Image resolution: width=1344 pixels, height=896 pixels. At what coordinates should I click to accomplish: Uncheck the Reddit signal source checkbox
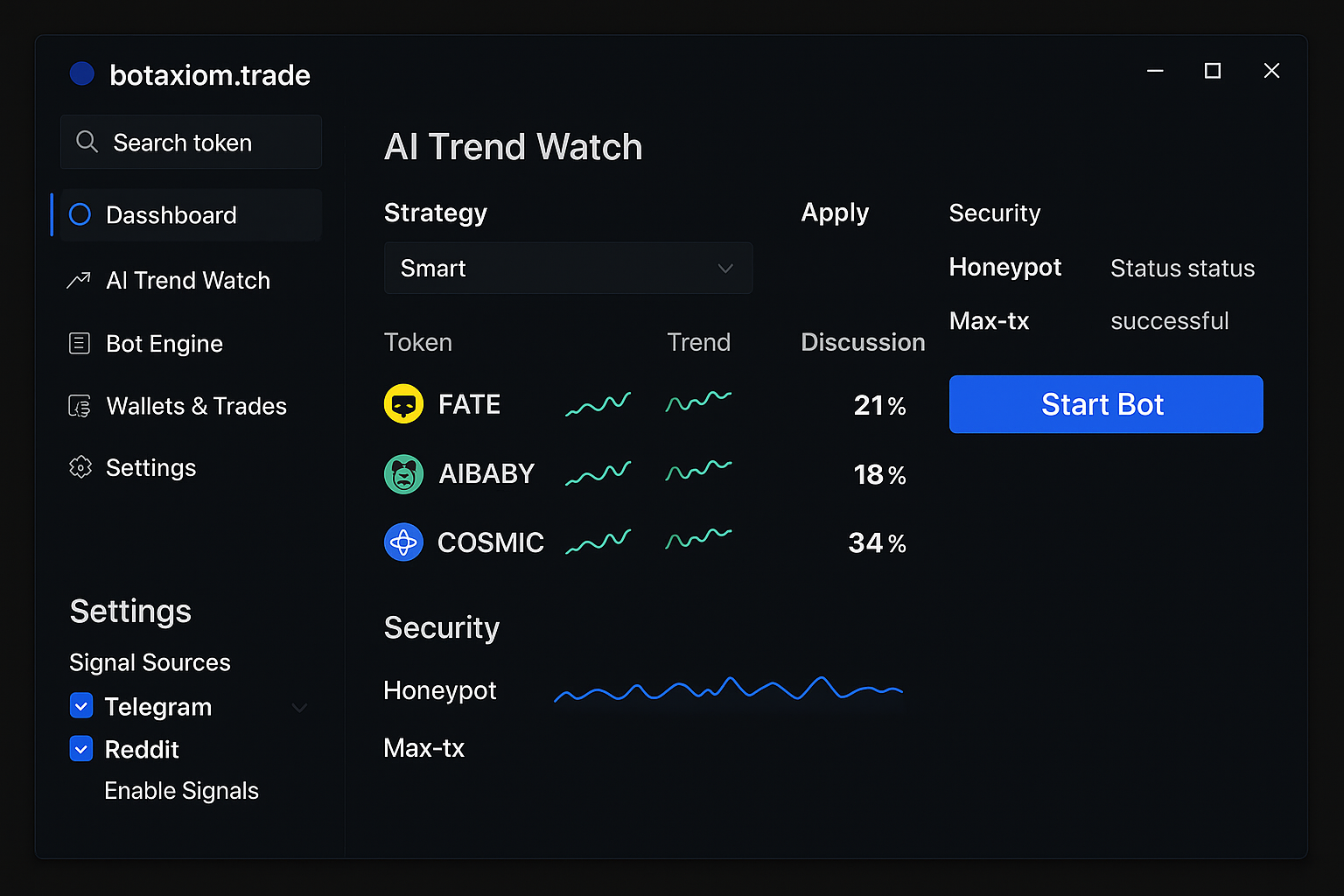81,748
